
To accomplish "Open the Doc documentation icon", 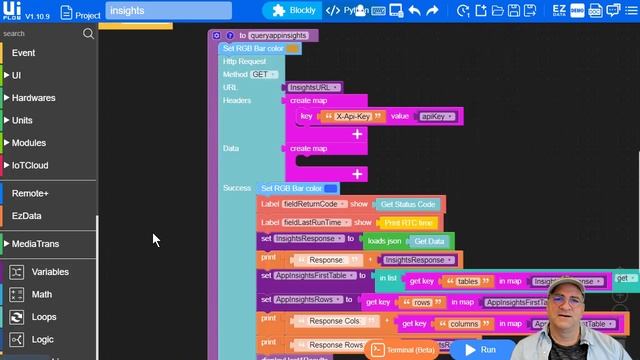I will [x=595, y=11].
